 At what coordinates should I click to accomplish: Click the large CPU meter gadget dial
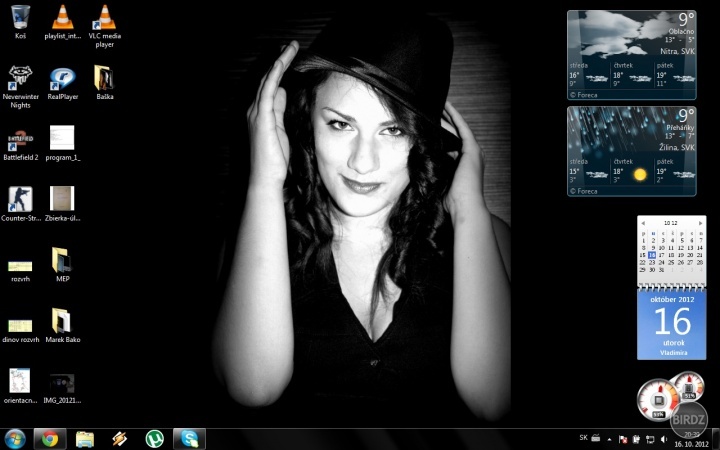(x=658, y=399)
